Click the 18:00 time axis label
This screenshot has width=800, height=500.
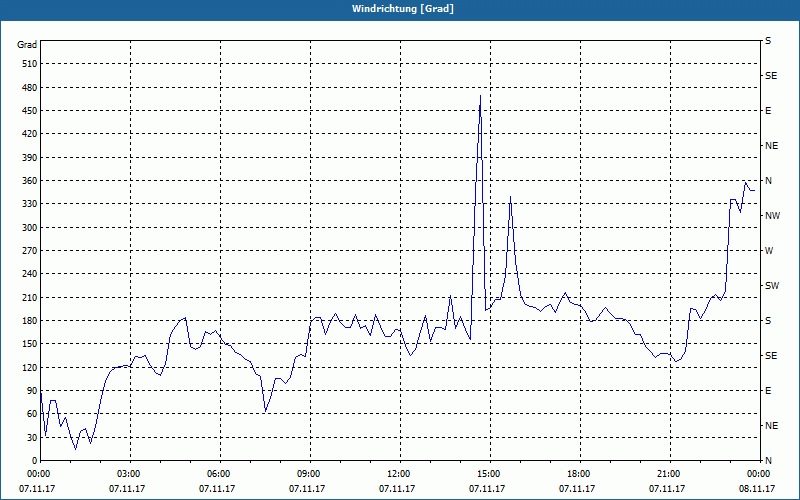coord(580,473)
